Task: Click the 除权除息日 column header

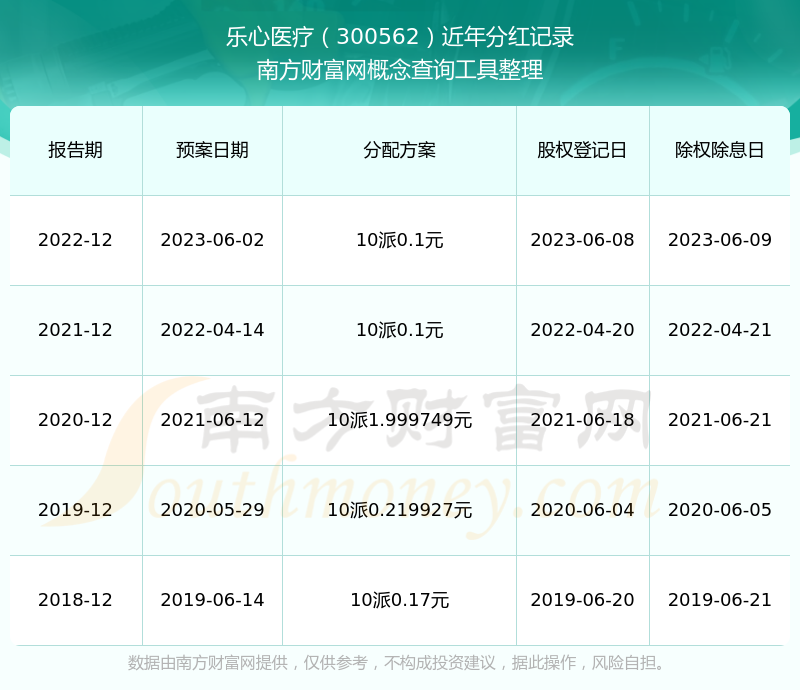Action: [x=719, y=150]
